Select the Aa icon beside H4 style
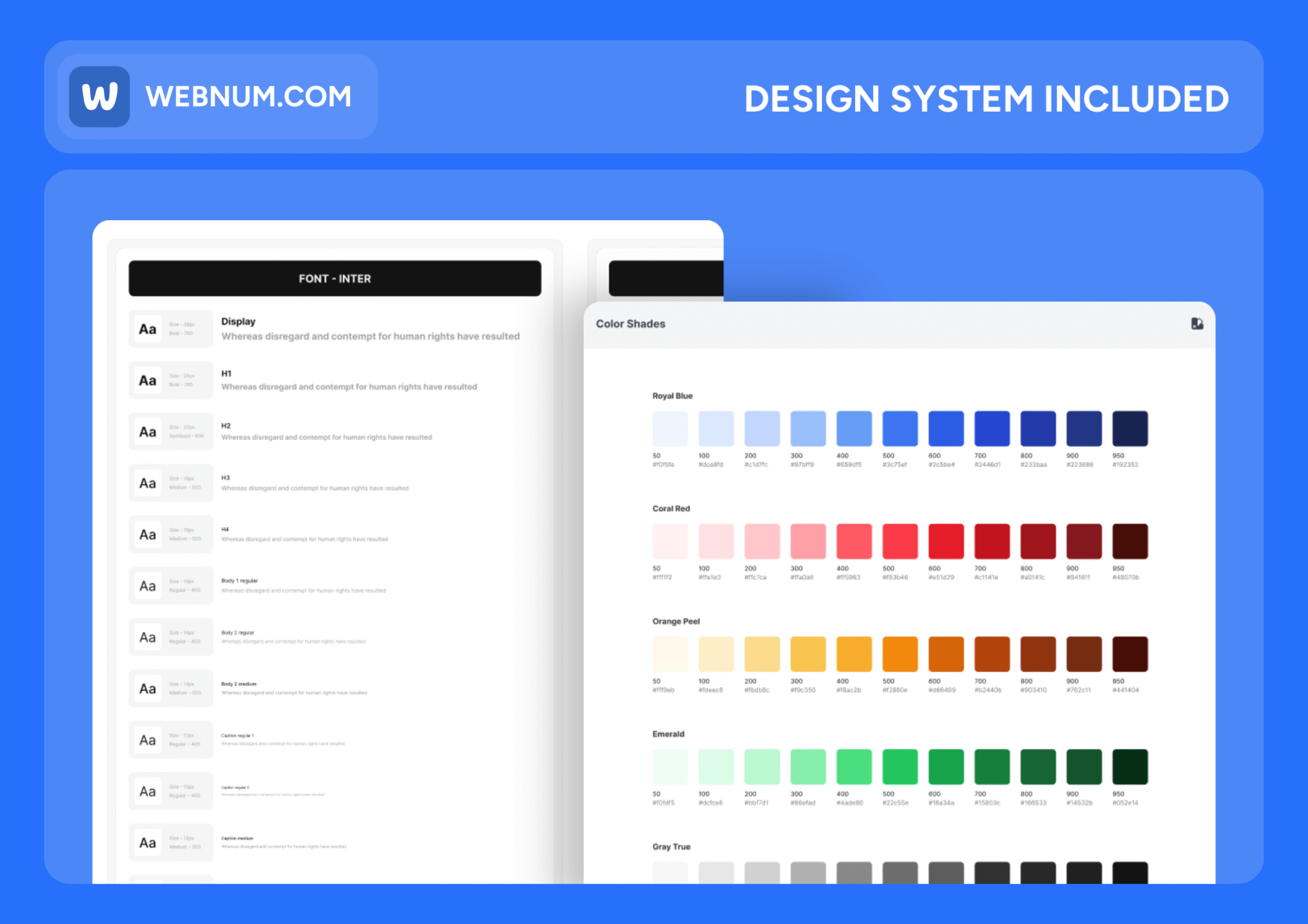1308x924 pixels. (x=147, y=534)
